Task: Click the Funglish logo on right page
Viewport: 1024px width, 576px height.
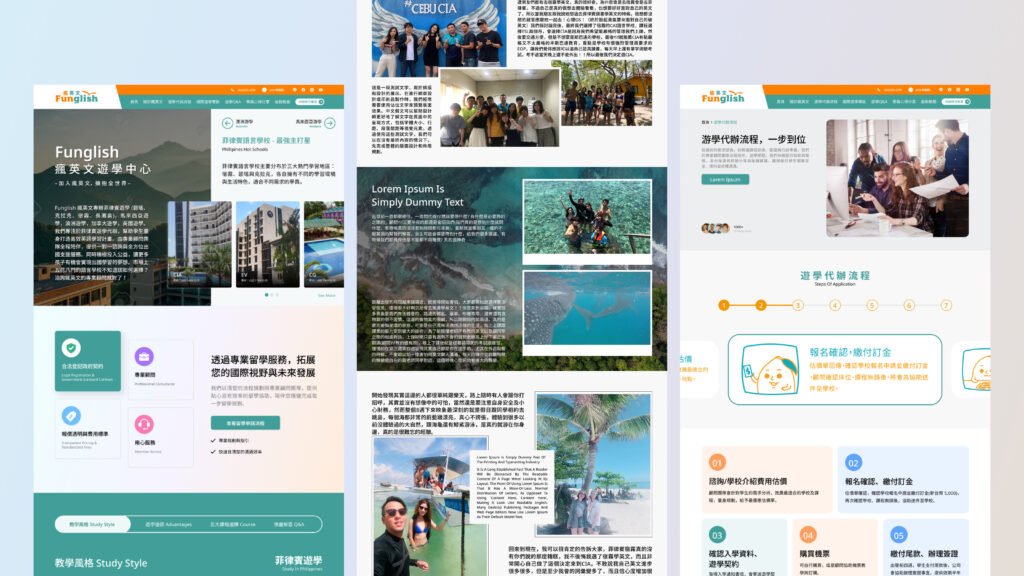Action: coord(723,96)
